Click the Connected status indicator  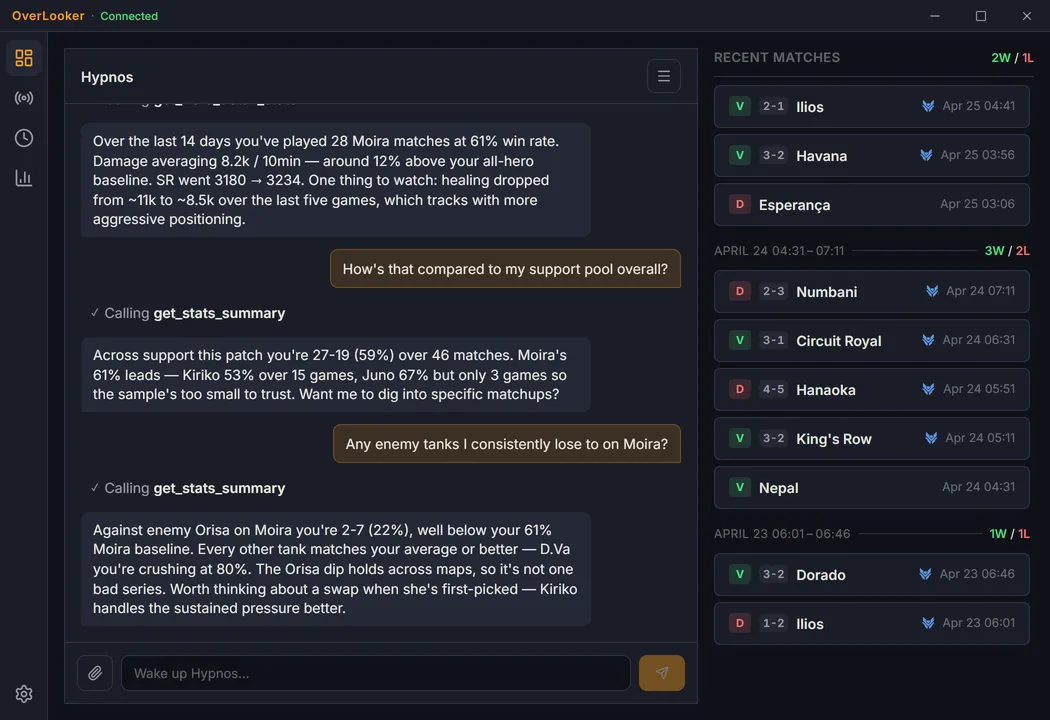(129, 16)
